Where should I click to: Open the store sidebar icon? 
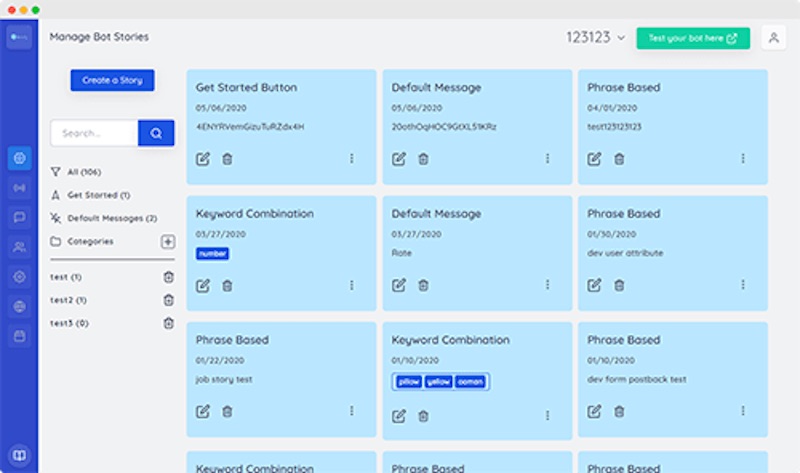tap(19, 336)
